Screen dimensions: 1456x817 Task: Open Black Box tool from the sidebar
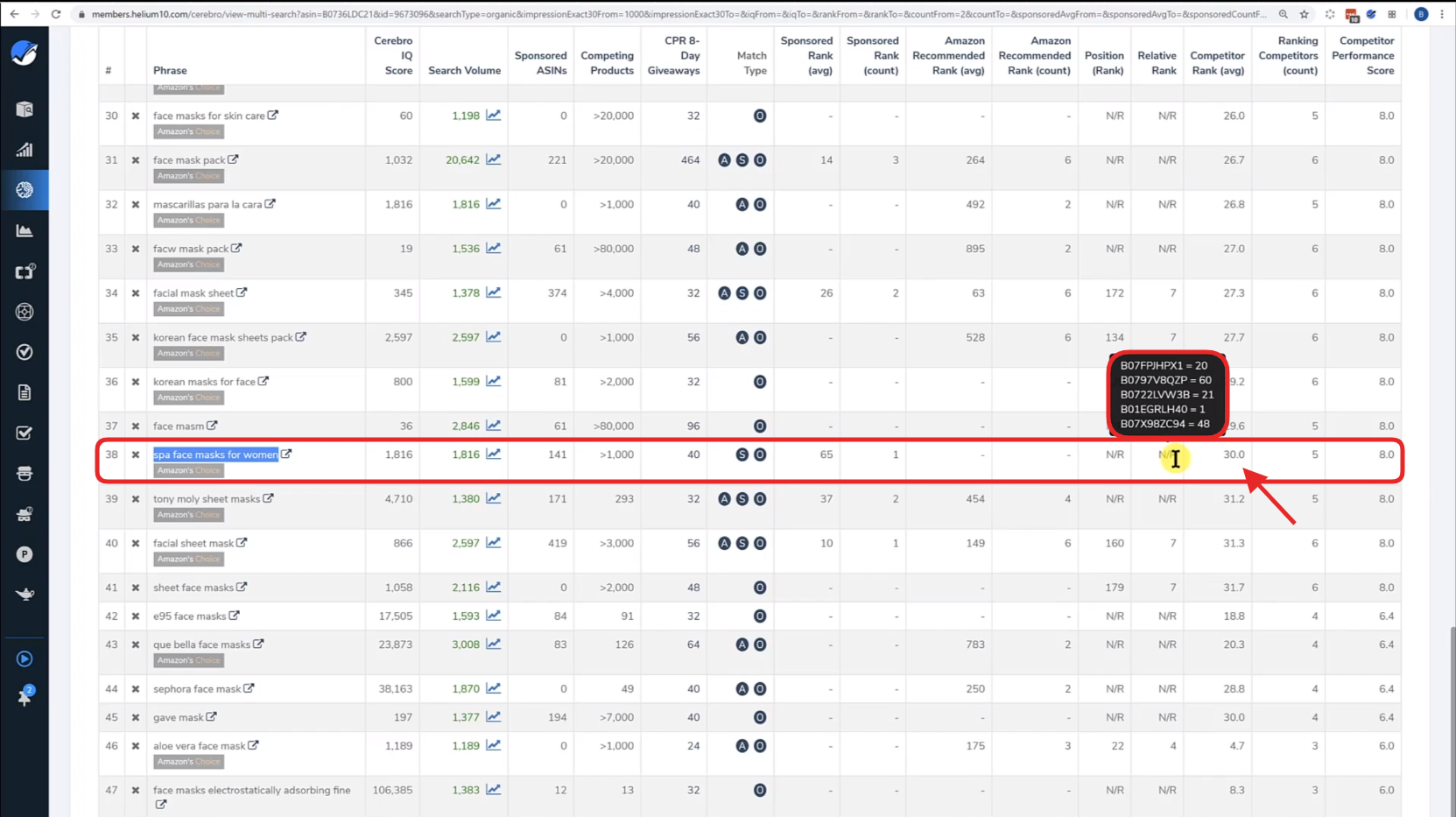point(25,109)
